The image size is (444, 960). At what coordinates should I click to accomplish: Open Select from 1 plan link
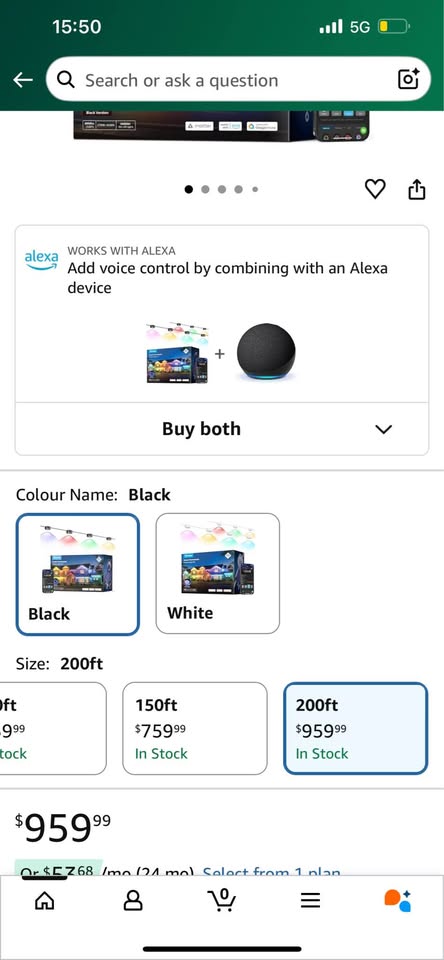click(271, 871)
